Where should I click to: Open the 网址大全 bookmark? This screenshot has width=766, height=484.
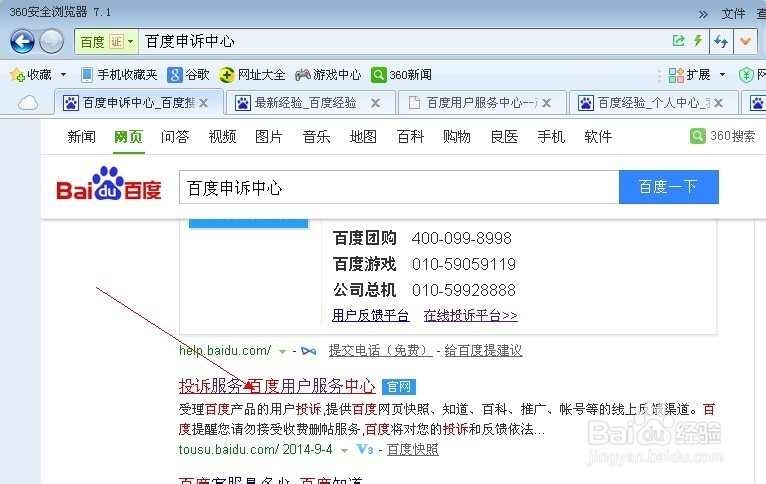click(x=252, y=75)
